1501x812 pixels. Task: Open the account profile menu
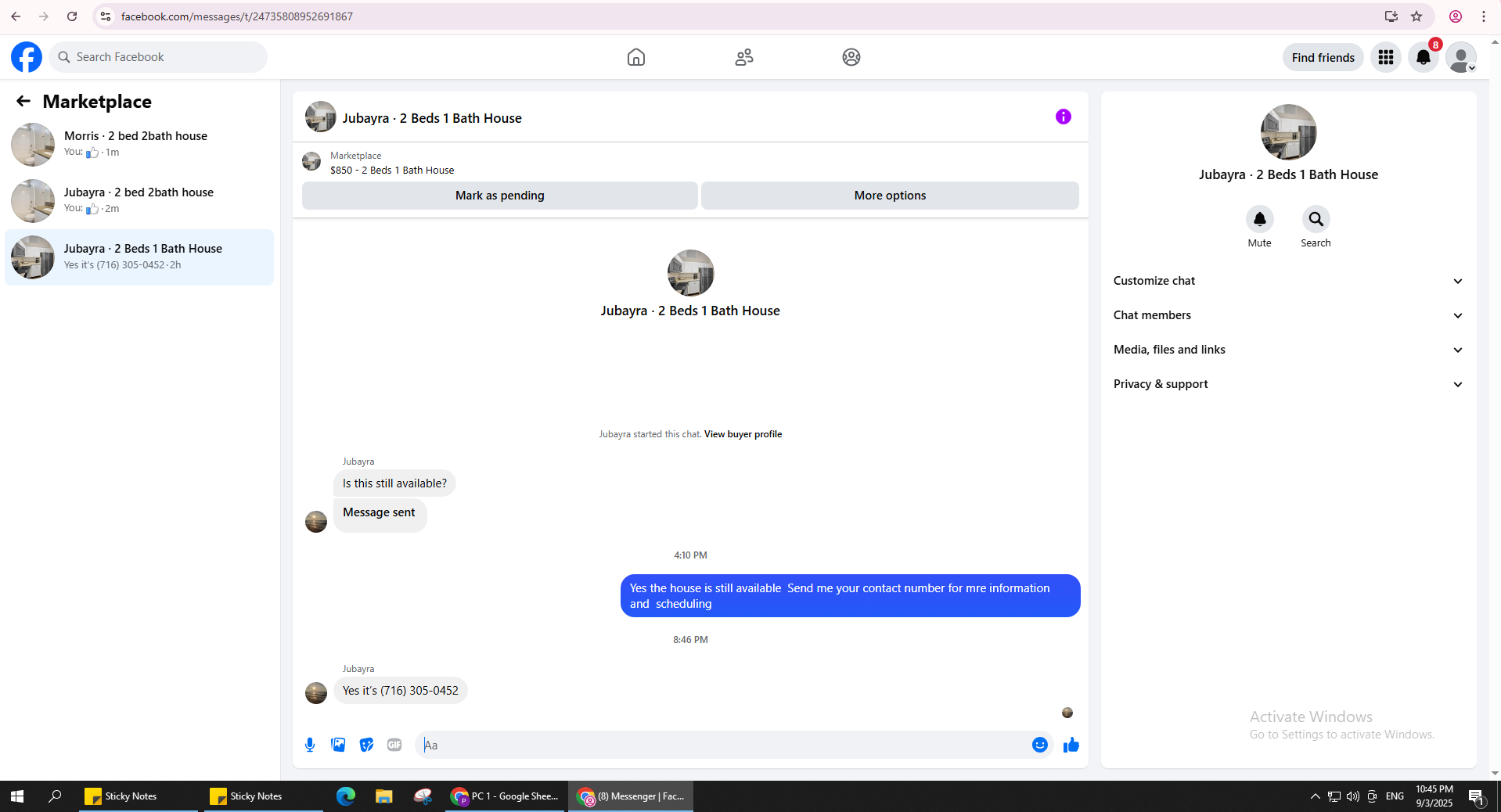point(1461,57)
